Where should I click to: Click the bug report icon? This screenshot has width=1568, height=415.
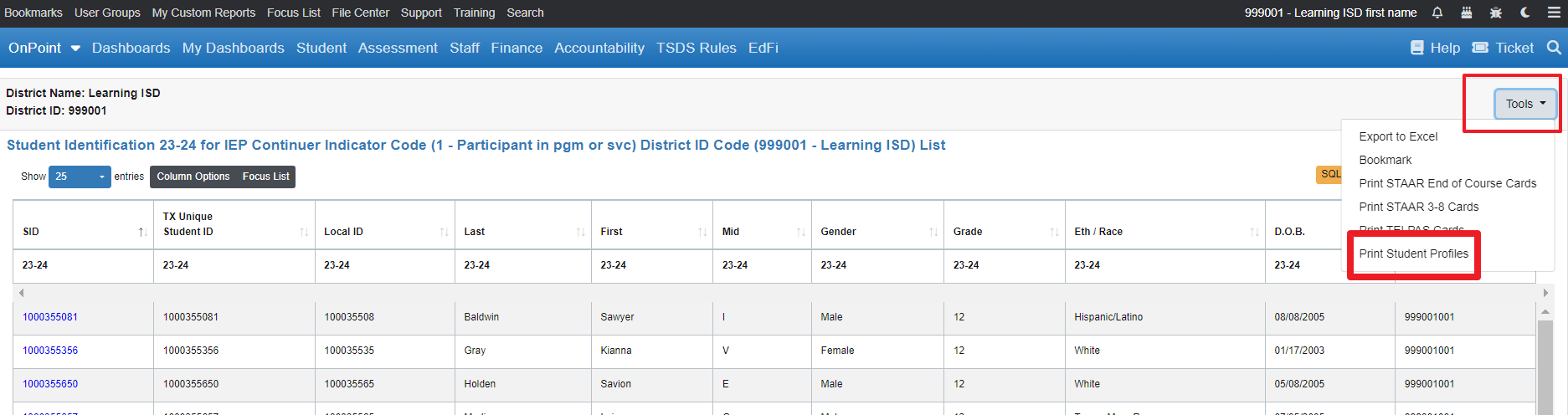click(x=1496, y=13)
